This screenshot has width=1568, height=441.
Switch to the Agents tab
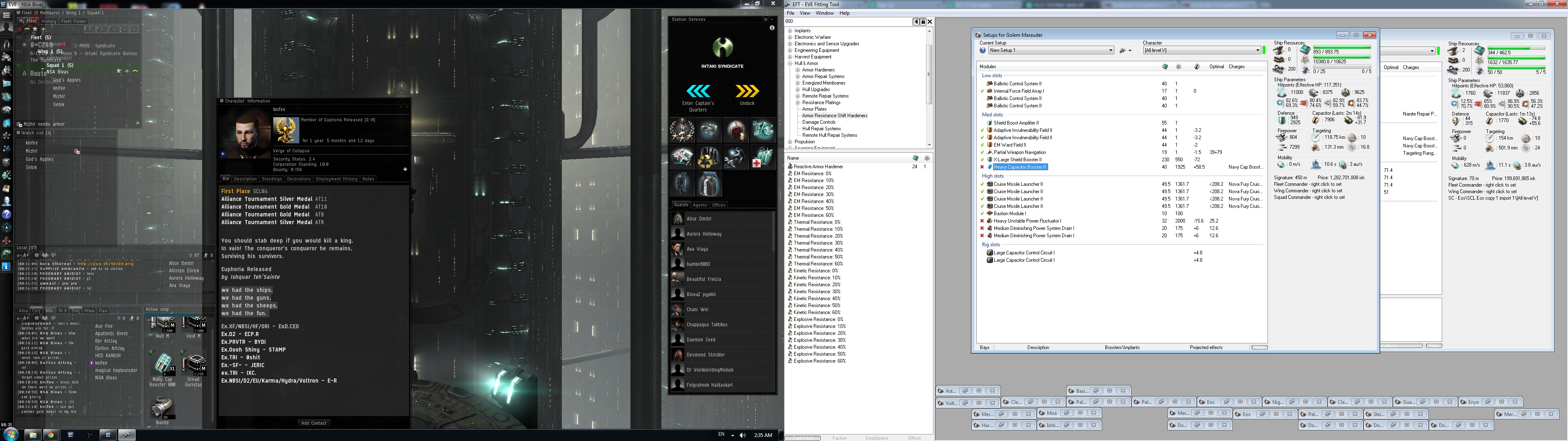coord(700,205)
